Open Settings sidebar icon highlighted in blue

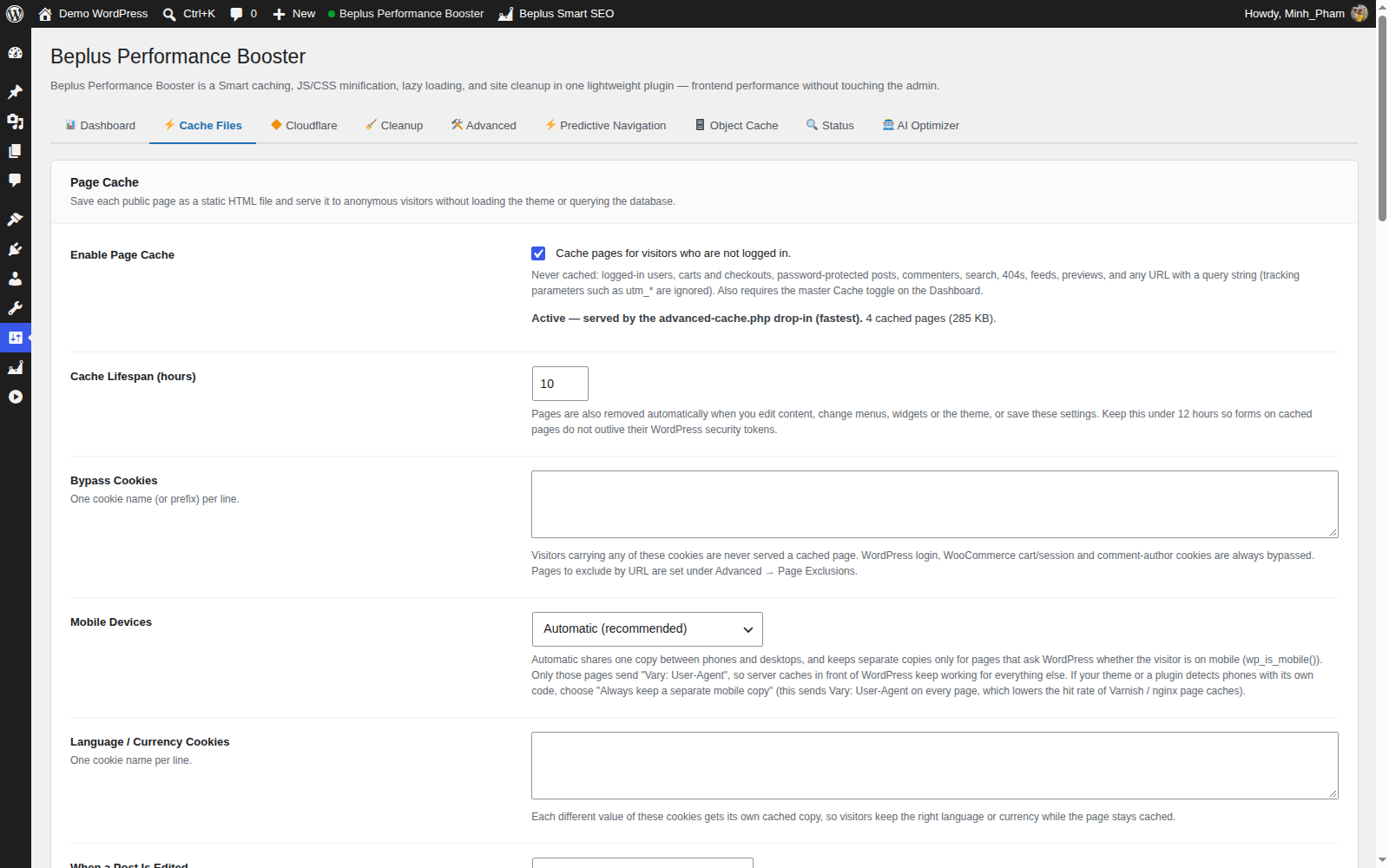[x=15, y=338]
